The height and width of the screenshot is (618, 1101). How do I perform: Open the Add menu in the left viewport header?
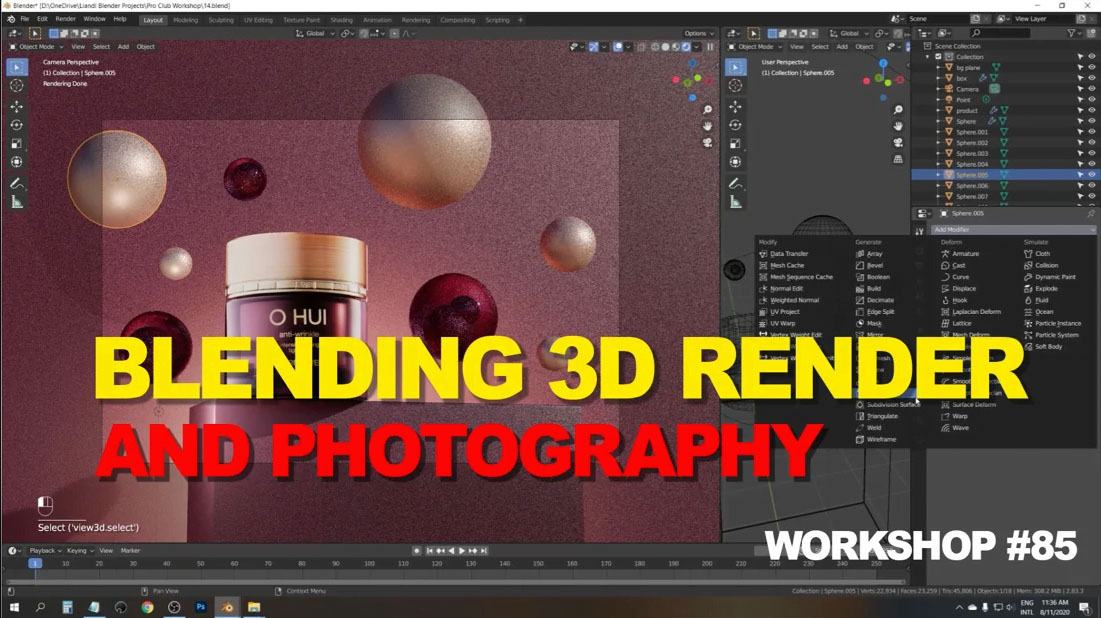click(123, 46)
